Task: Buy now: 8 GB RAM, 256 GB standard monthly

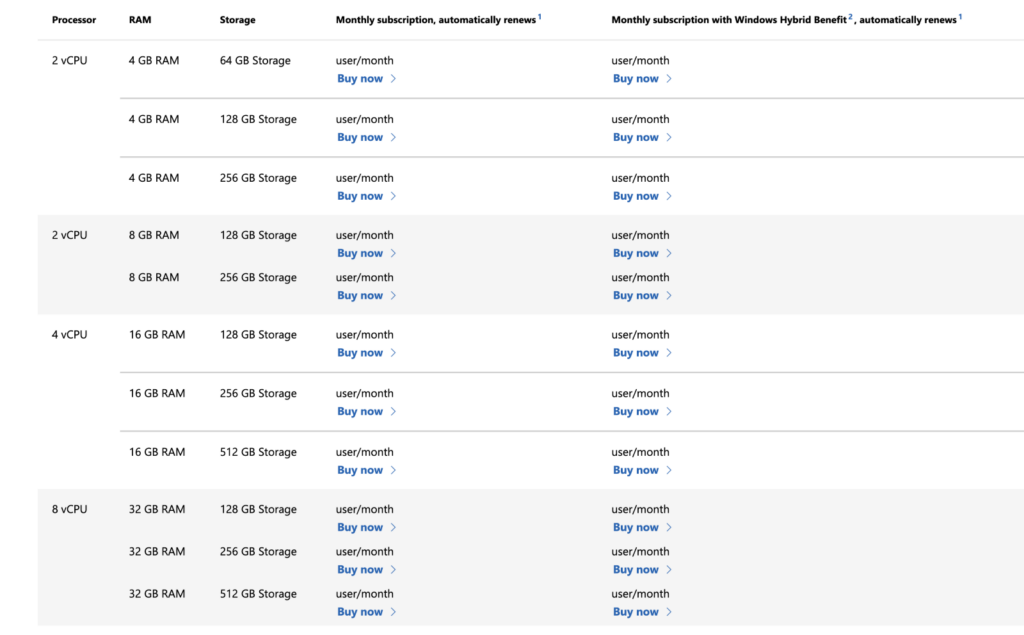Action: coord(360,296)
